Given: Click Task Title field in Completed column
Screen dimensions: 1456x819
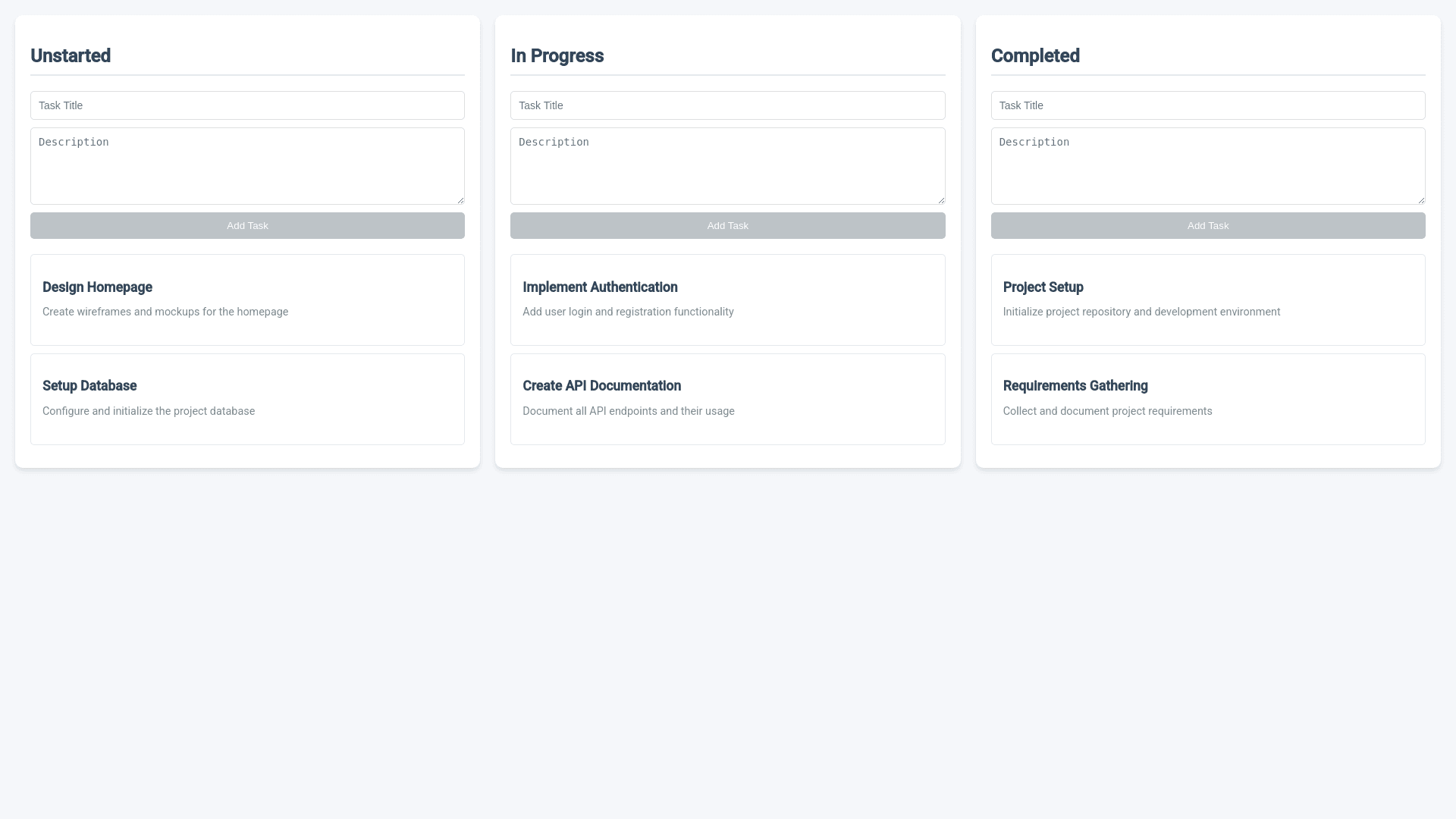Looking at the screenshot, I should pyautogui.click(x=1207, y=105).
